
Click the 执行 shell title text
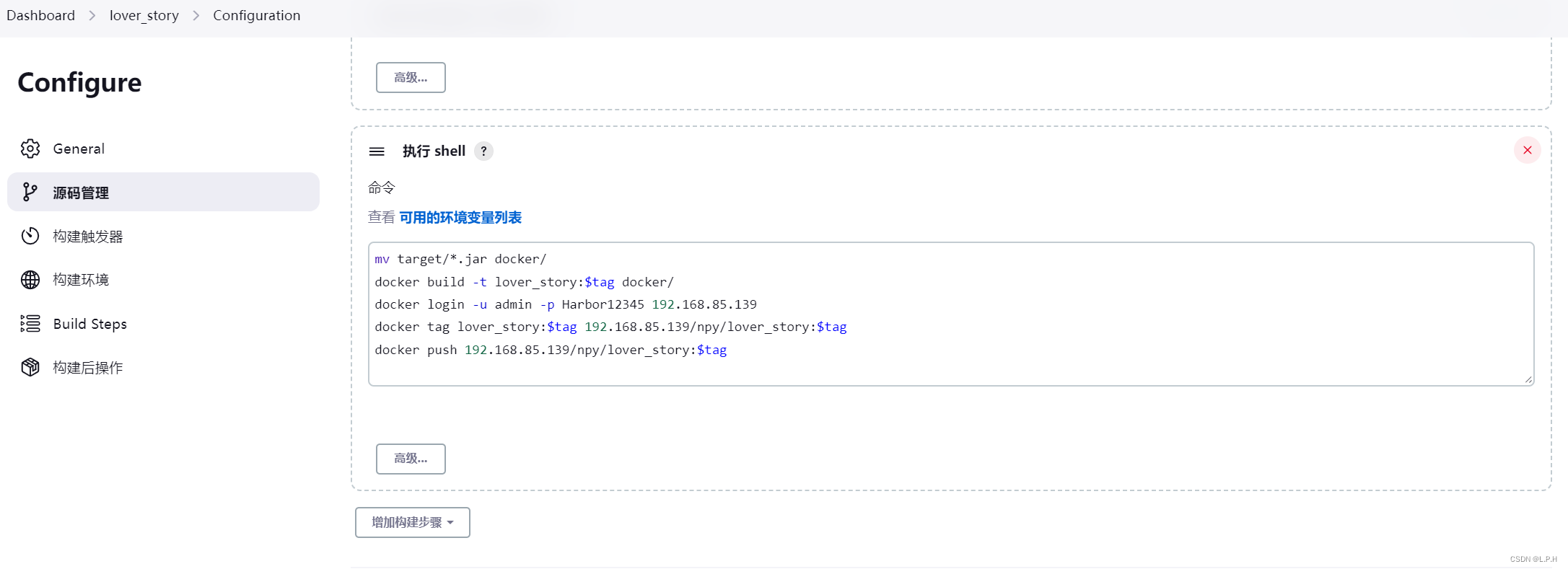(434, 151)
